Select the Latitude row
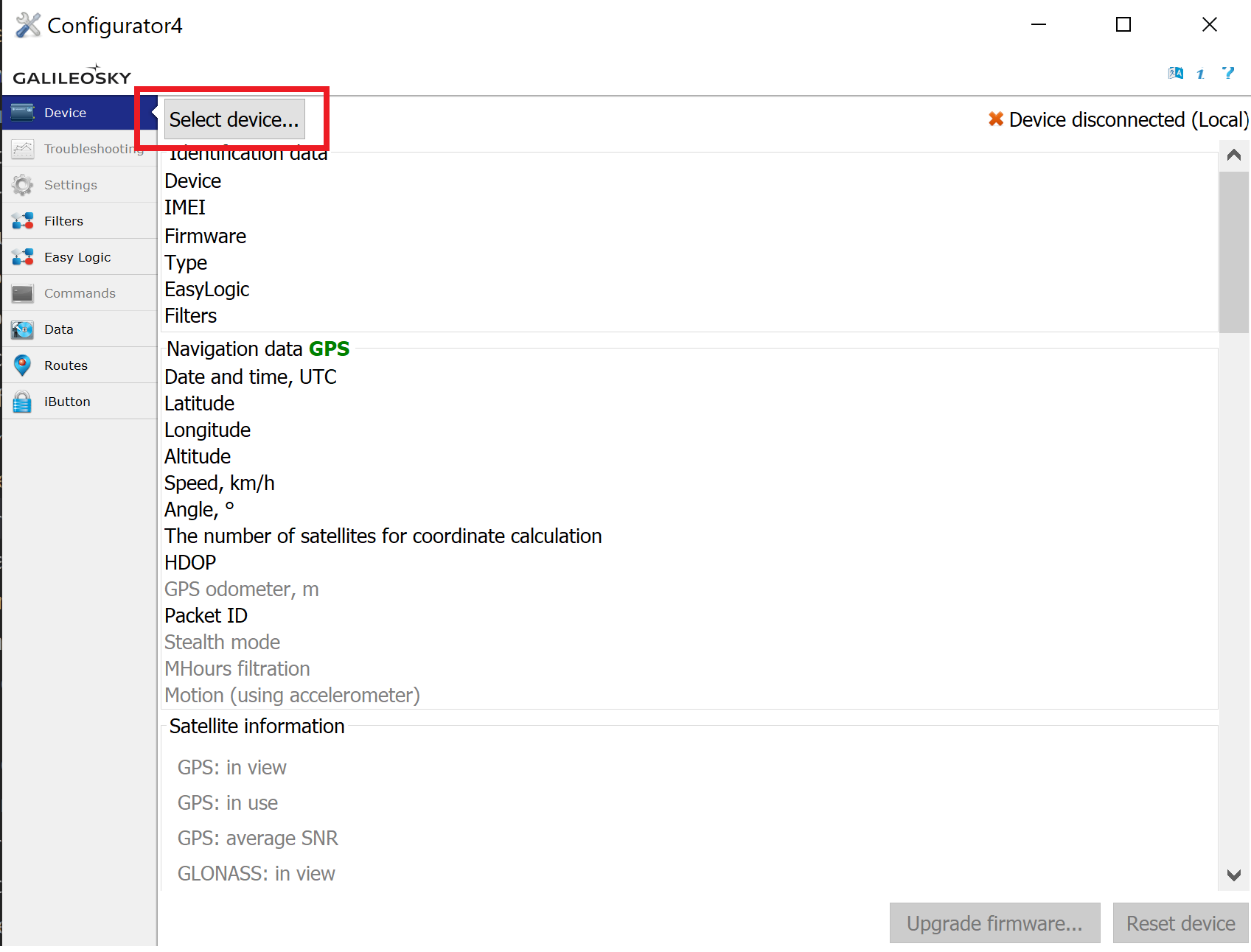Viewport: 1251px width, 952px height. 199,404
